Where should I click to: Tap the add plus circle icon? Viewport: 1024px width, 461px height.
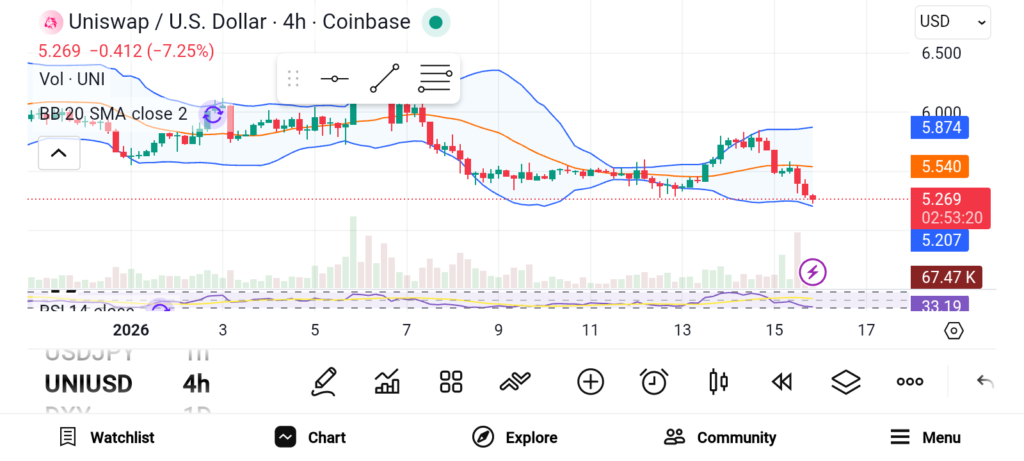coord(590,382)
